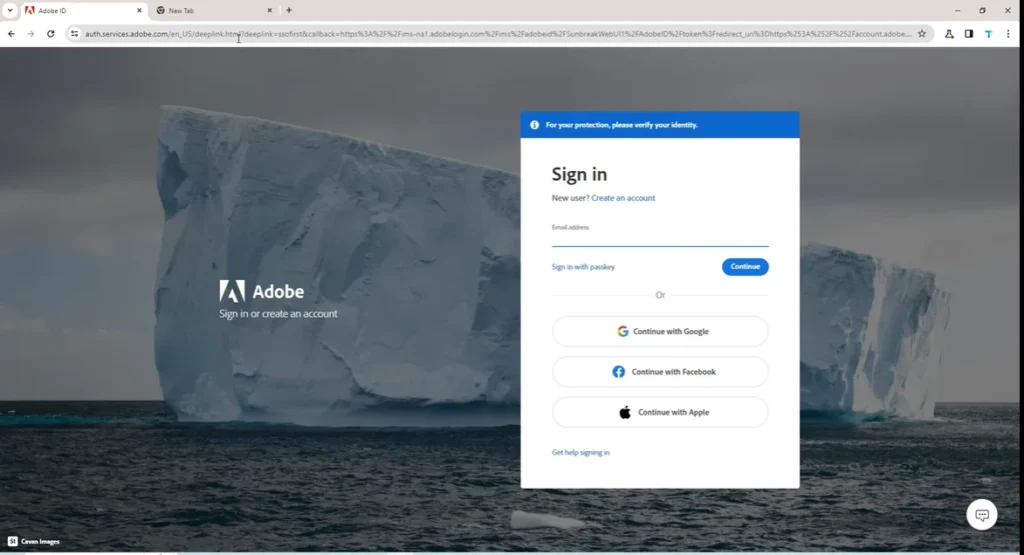The height and width of the screenshot is (555, 1024).
Task: Open the browser side panel icon
Action: pos(968,34)
